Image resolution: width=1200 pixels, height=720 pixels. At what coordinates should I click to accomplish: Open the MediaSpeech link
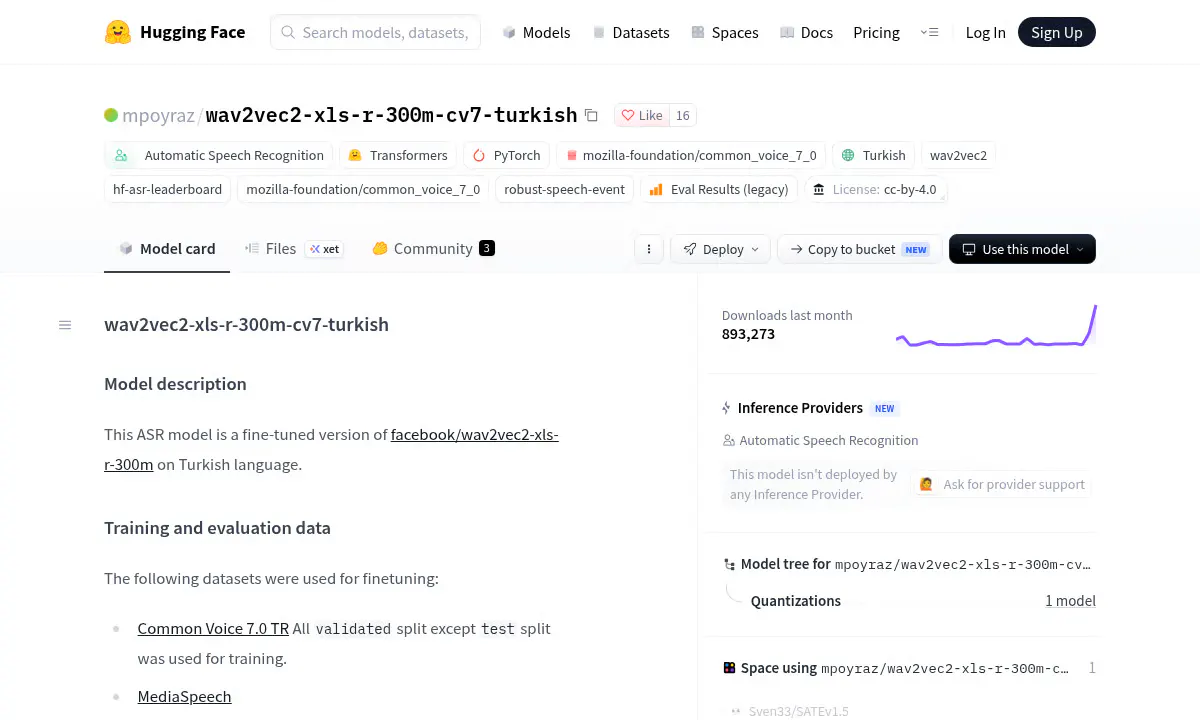pyautogui.click(x=184, y=696)
